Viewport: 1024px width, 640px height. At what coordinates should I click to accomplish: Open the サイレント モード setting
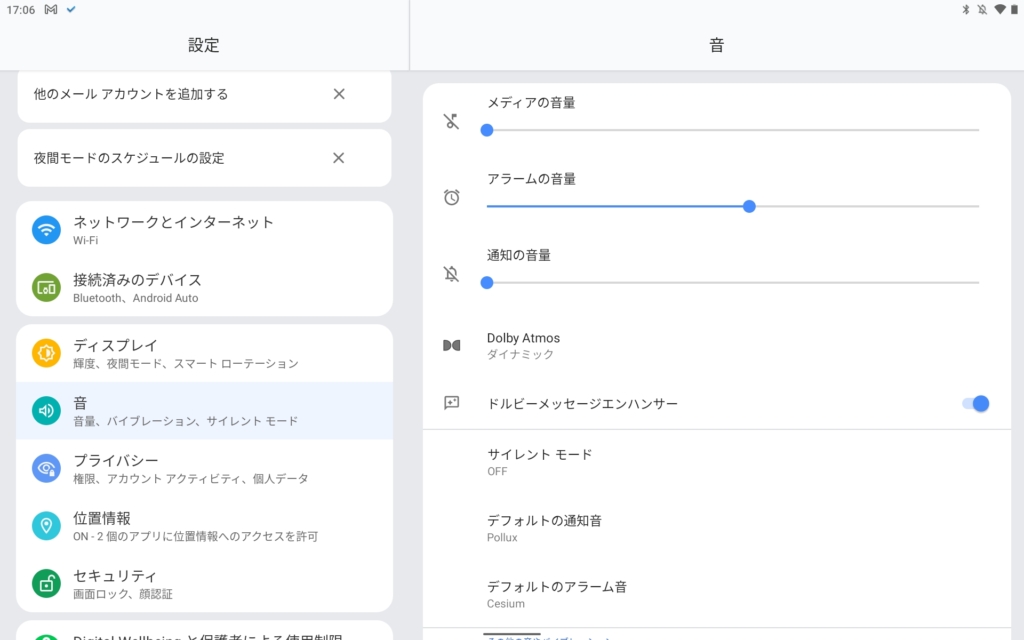pyautogui.click(x=540, y=462)
